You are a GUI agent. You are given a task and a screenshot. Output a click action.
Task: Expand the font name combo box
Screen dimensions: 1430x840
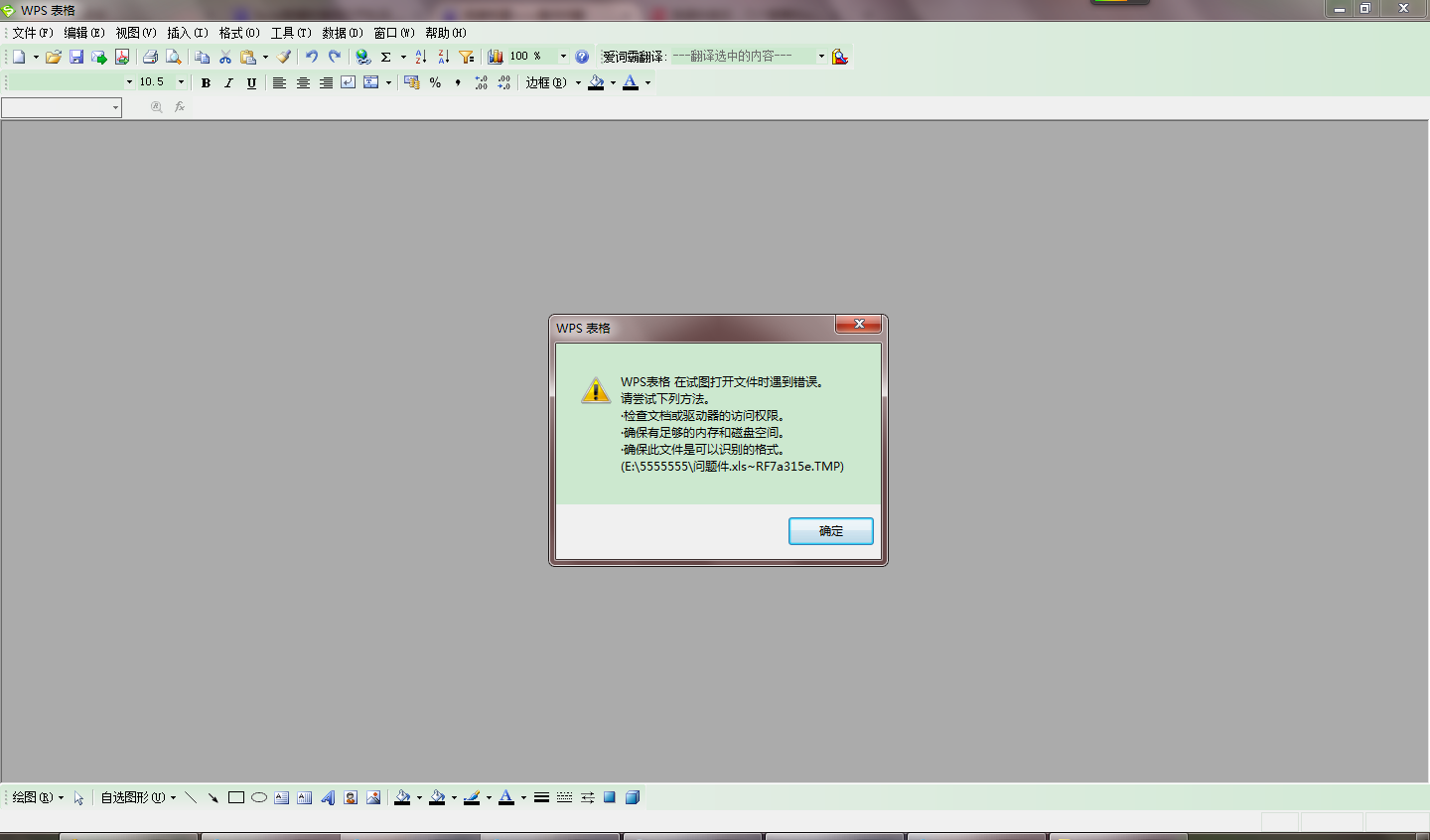(x=129, y=82)
